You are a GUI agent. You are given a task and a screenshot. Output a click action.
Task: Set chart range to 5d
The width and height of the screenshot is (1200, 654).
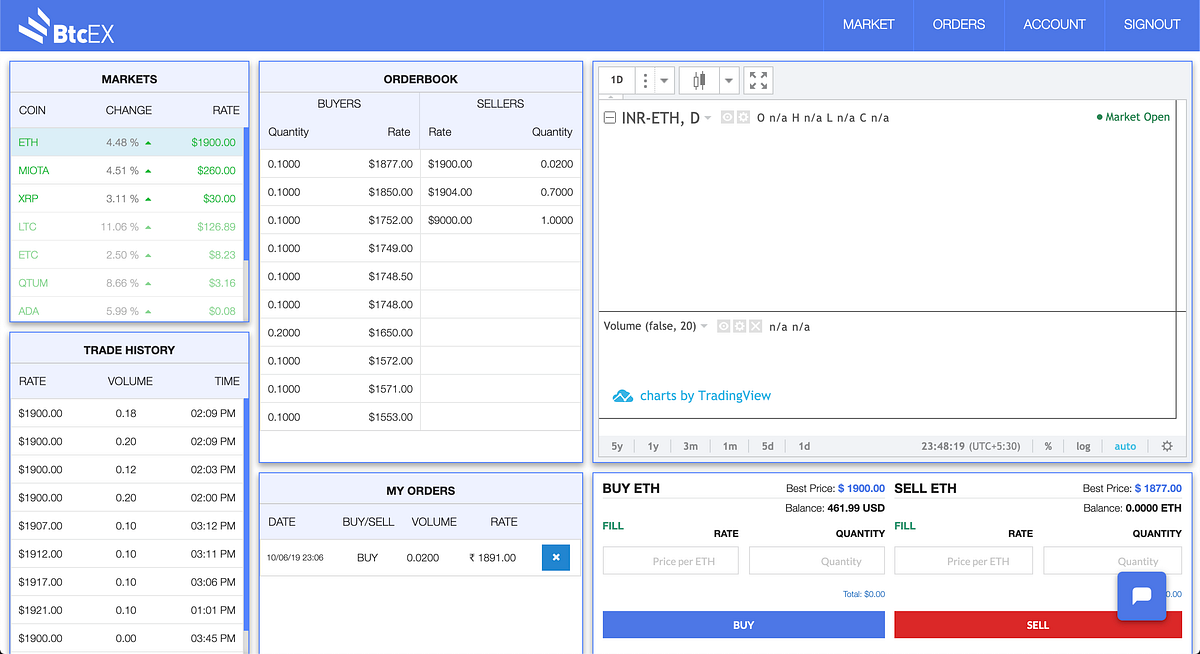coord(767,446)
